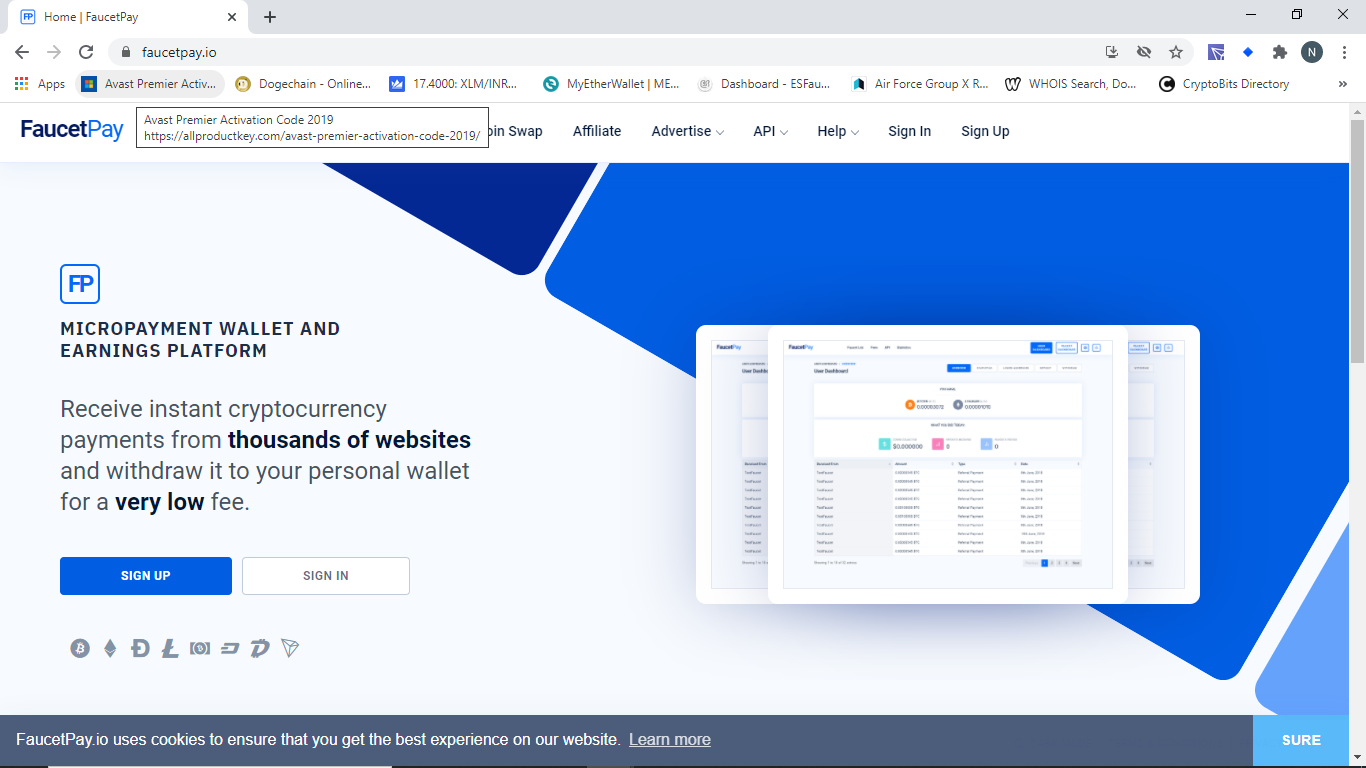Click the Bitcoin coin icon
Viewport: 1366px width, 768px height.
point(80,648)
